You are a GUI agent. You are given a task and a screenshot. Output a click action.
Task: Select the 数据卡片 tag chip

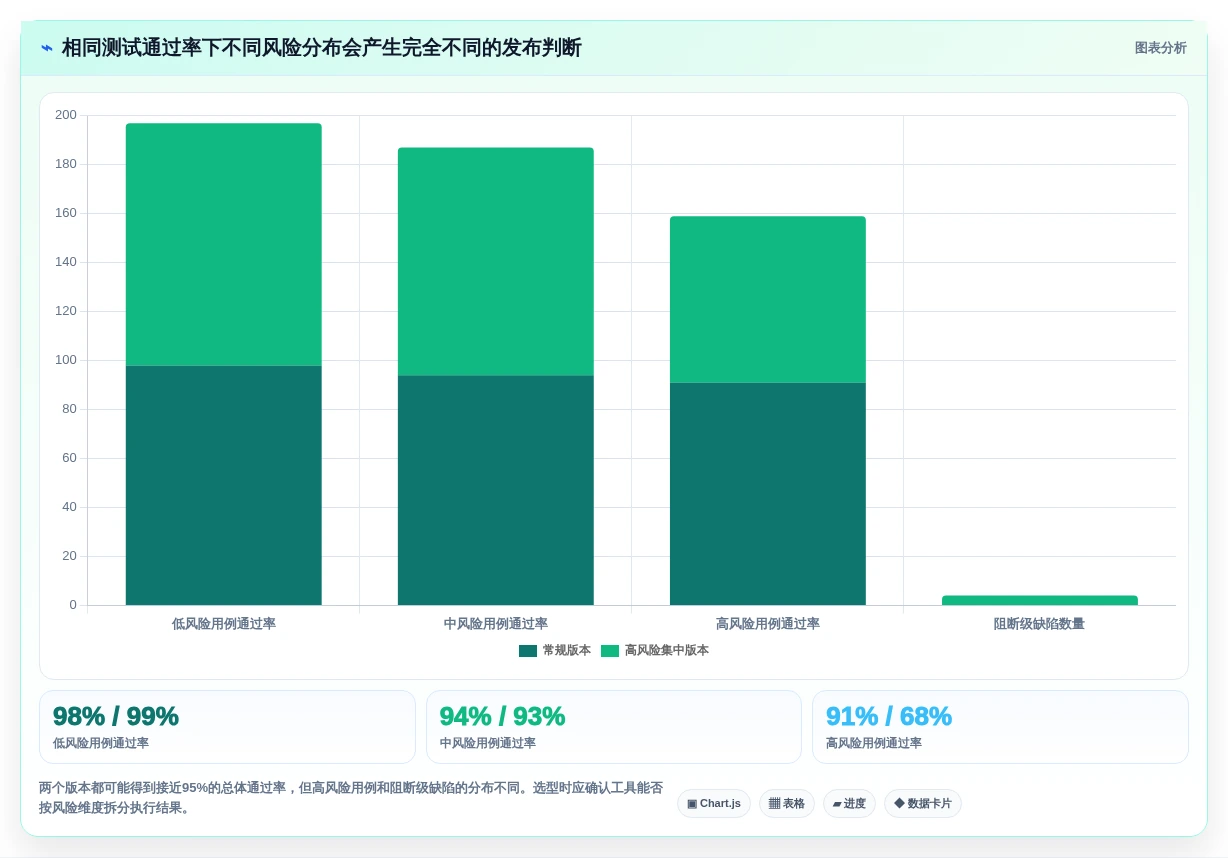(x=923, y=804)
